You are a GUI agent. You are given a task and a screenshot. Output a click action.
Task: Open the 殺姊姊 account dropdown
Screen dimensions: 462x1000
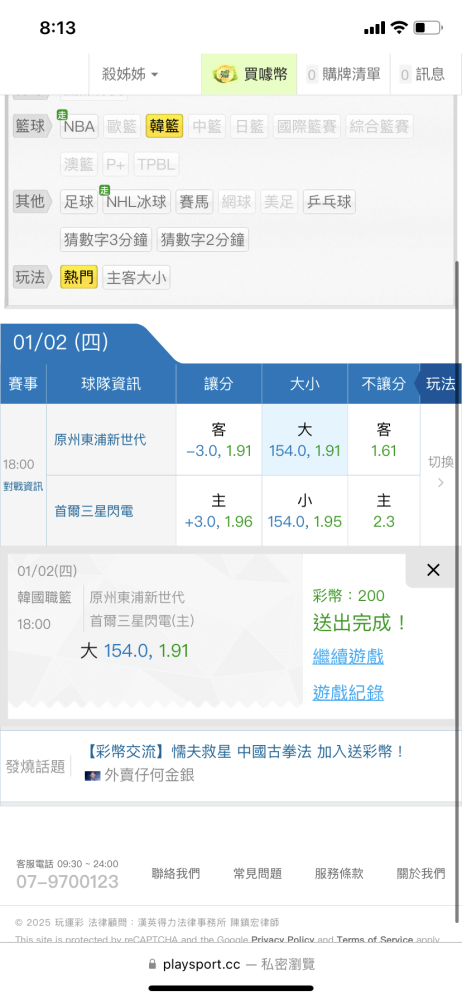coord(130,75)
